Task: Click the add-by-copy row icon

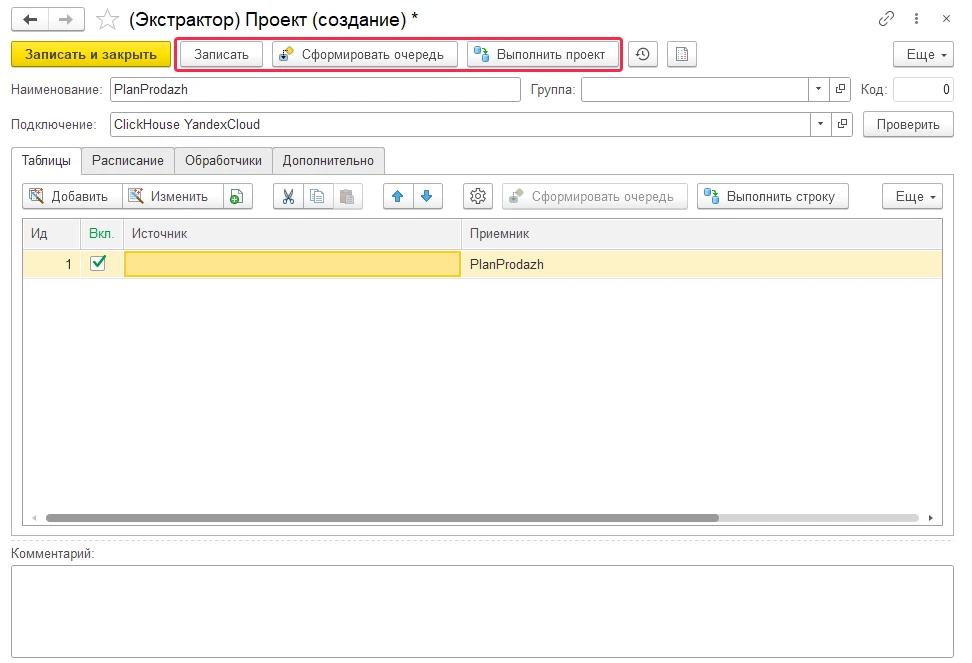Action: tap(236, 196)
